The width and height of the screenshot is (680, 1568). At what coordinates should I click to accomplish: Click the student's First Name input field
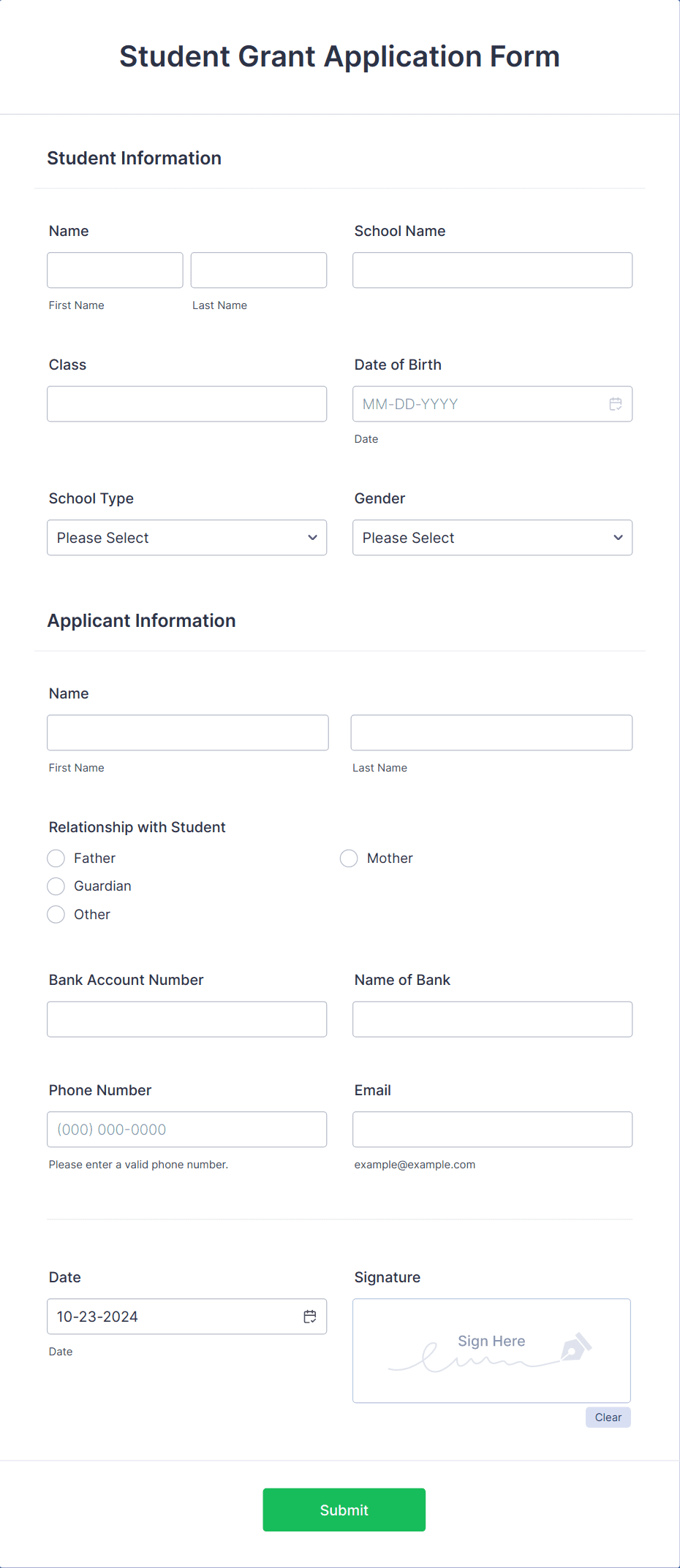[115, 270]
